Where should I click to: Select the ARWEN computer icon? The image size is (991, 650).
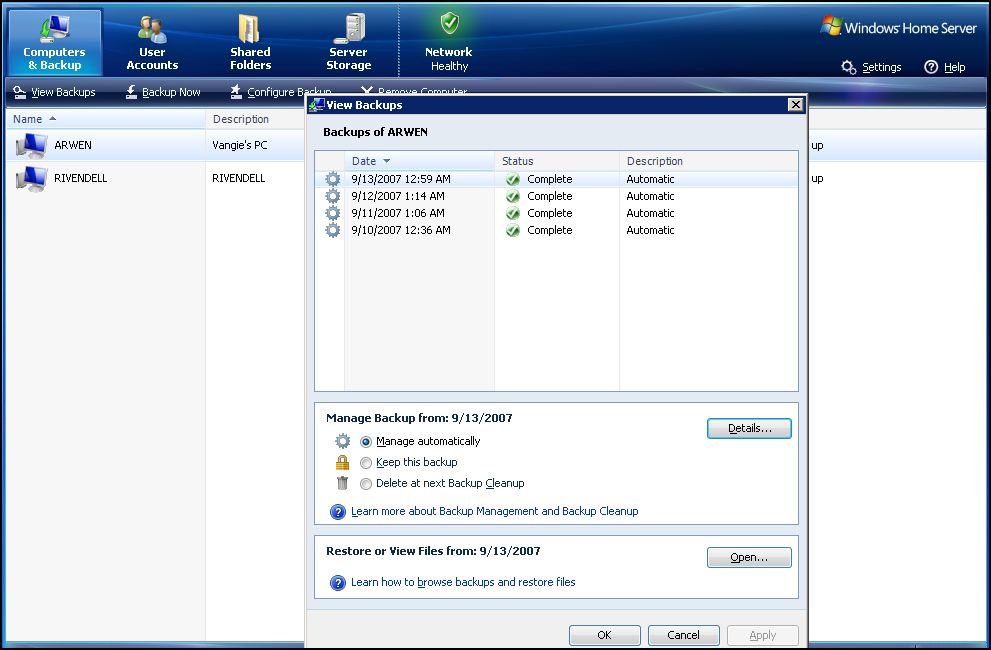pyautogui.click(x=31, y=146)
